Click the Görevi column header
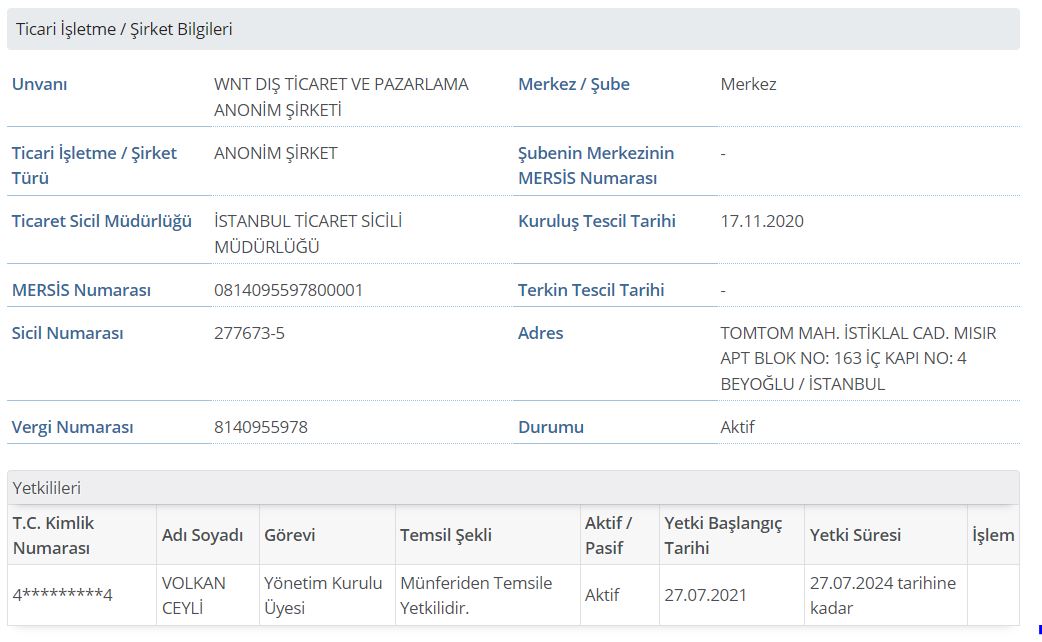 point(289,535)
